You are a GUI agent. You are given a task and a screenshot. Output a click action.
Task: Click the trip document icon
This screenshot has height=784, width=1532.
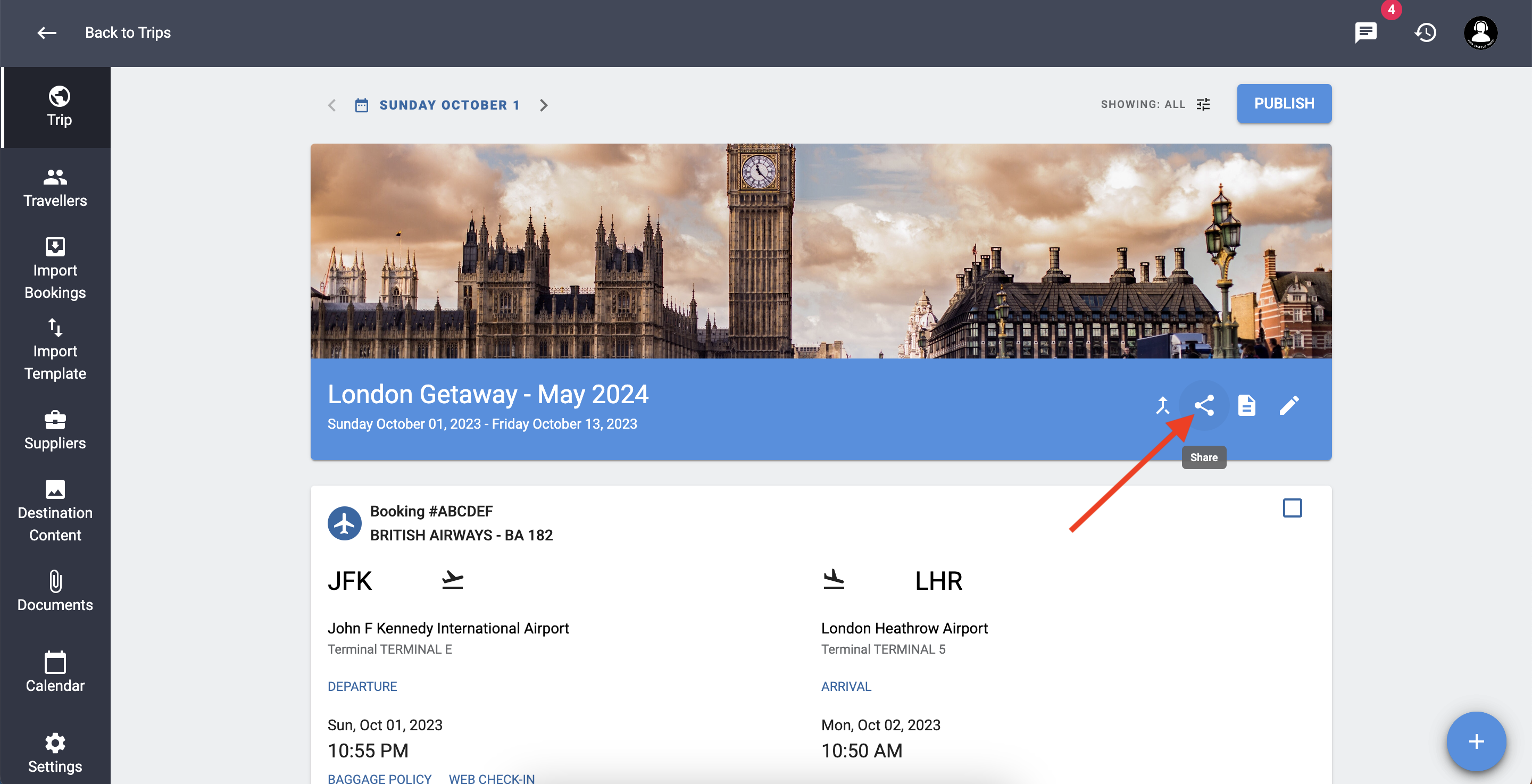pos(1246,406)
